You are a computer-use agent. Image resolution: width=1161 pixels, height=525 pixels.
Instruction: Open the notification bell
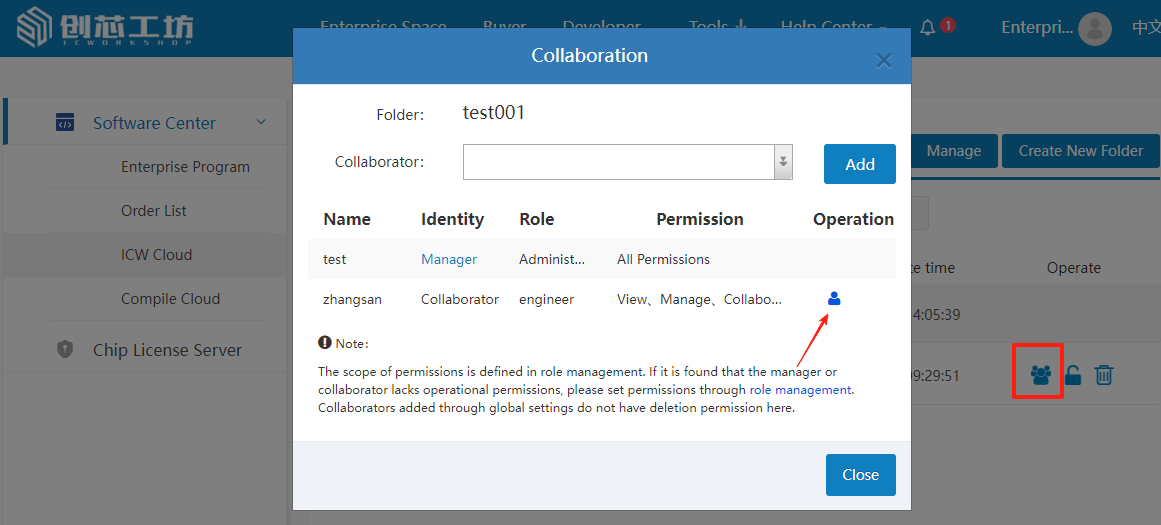[x=928, y=27]
